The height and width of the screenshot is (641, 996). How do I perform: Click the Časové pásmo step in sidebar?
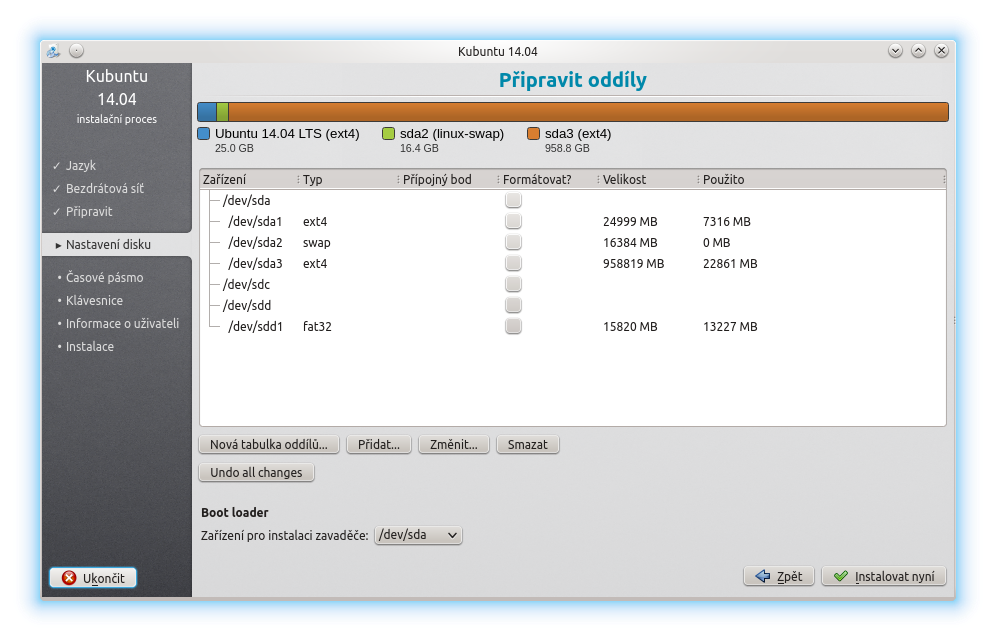pyautogui.click(x=104, y=278)
